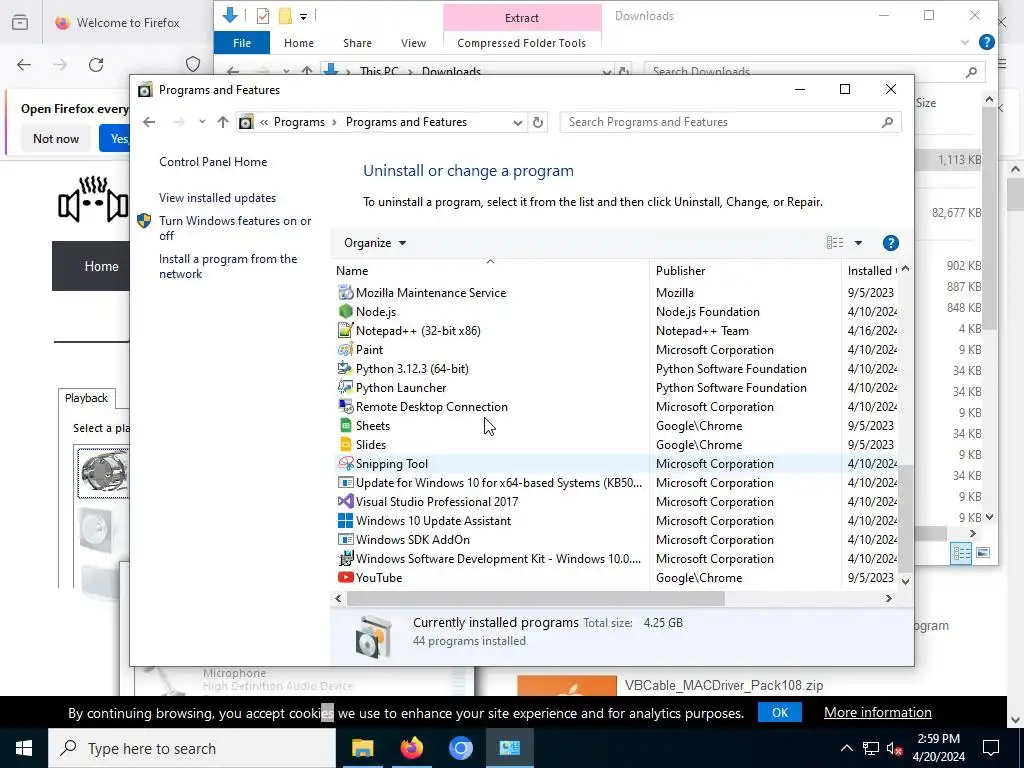Select the Update for Windows 10 icon
This screenshot has width=1024, height=768.
[x=345, y=483]
